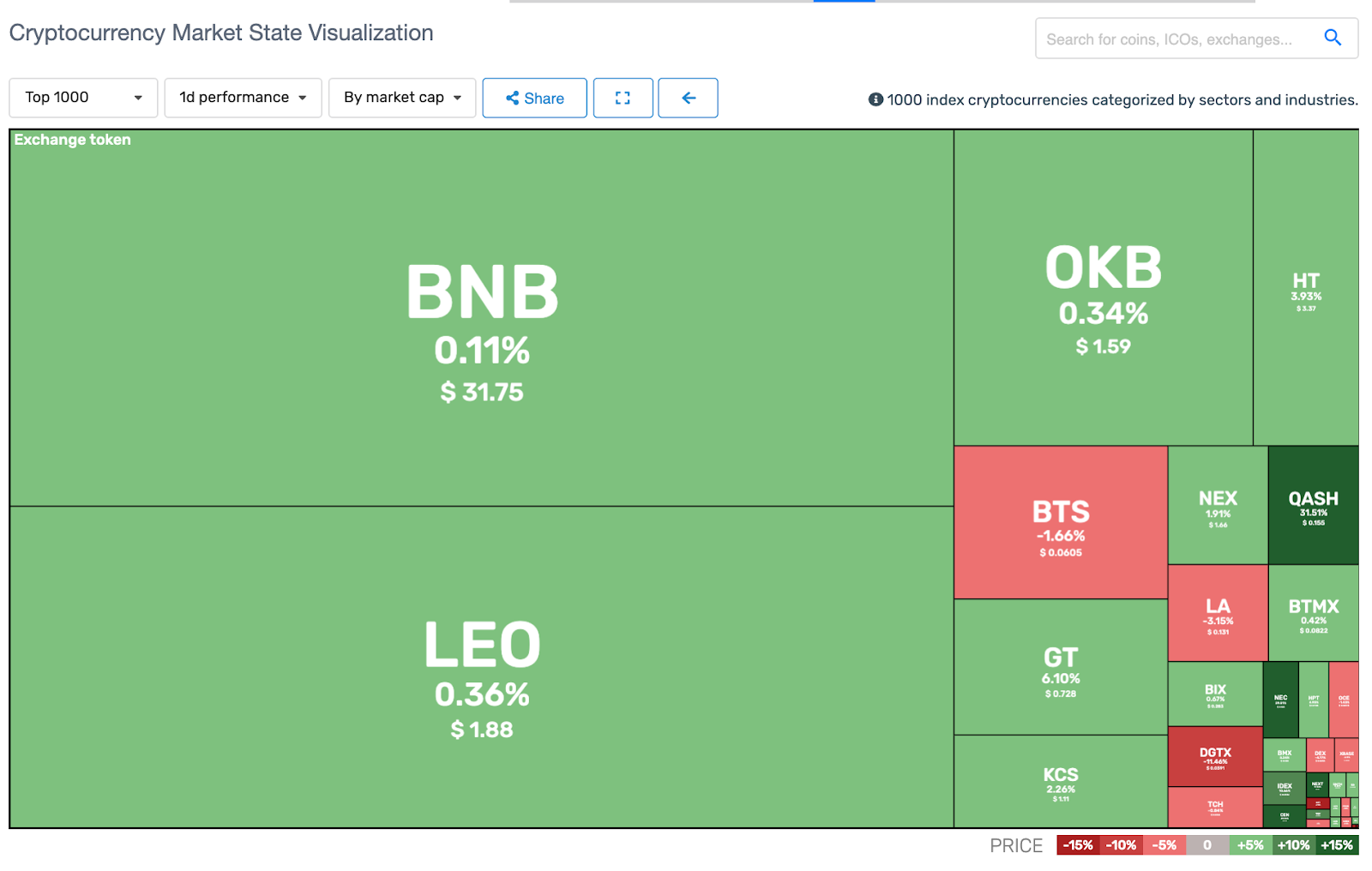Expand the By market cap dropdown

pos(402,98)
